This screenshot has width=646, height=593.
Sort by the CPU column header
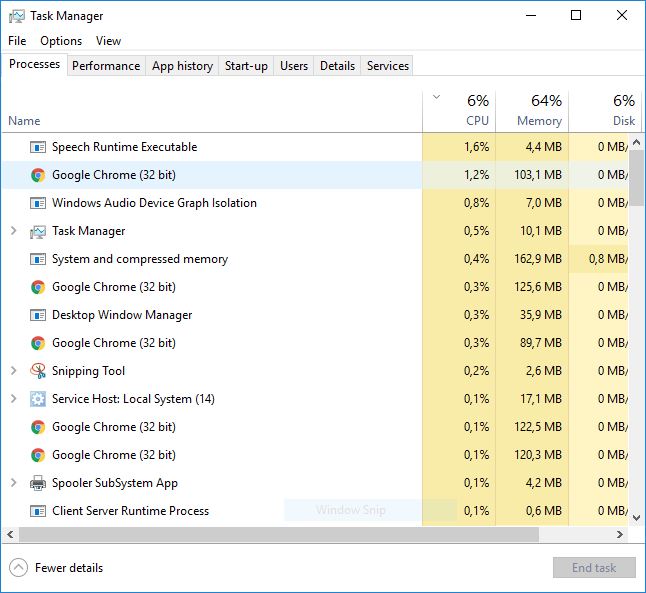point(459,110)
